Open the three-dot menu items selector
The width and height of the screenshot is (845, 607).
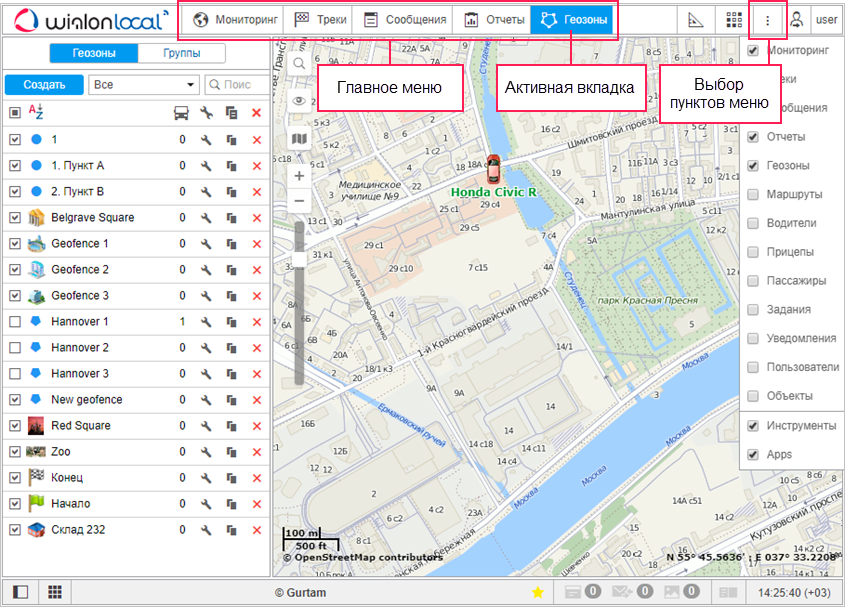pos(767,19)
